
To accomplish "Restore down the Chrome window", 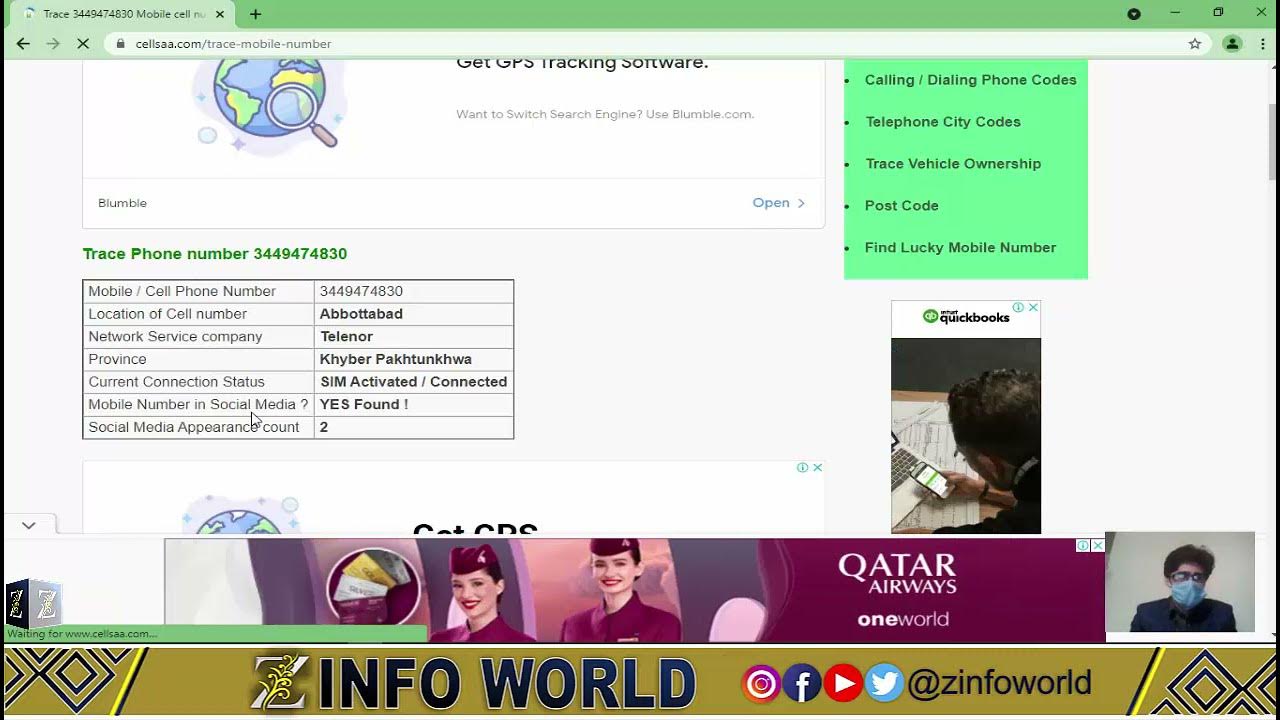I will pyautogui.click(x=1218, y=13).
